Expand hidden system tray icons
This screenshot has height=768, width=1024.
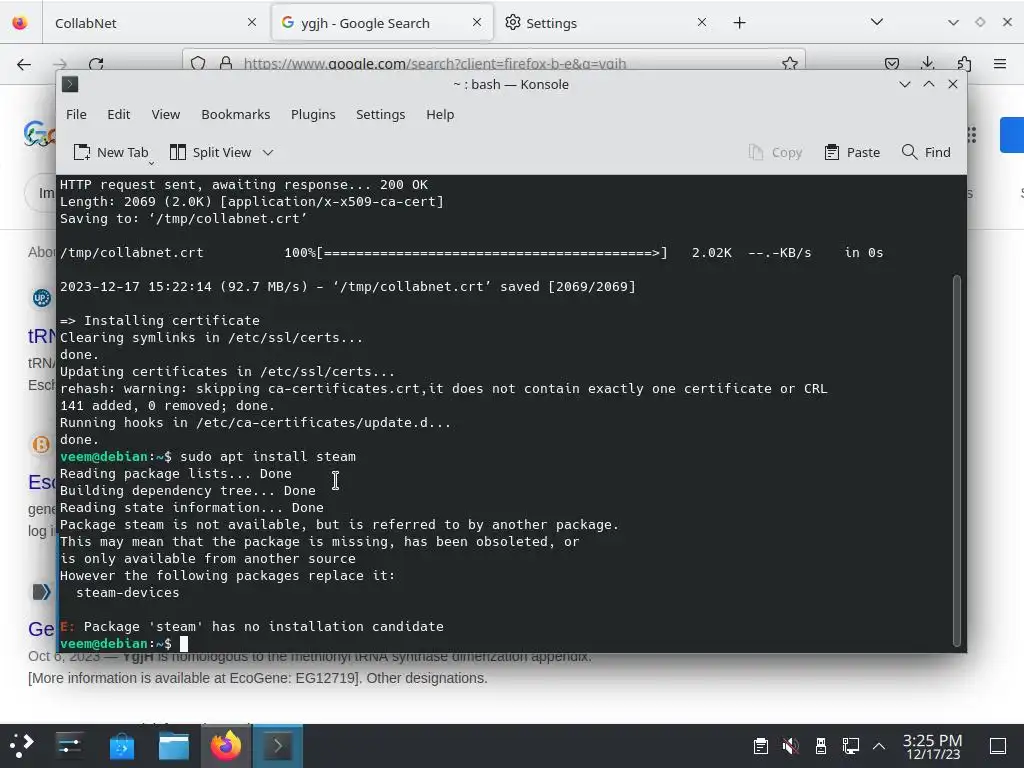pos(879,745)
